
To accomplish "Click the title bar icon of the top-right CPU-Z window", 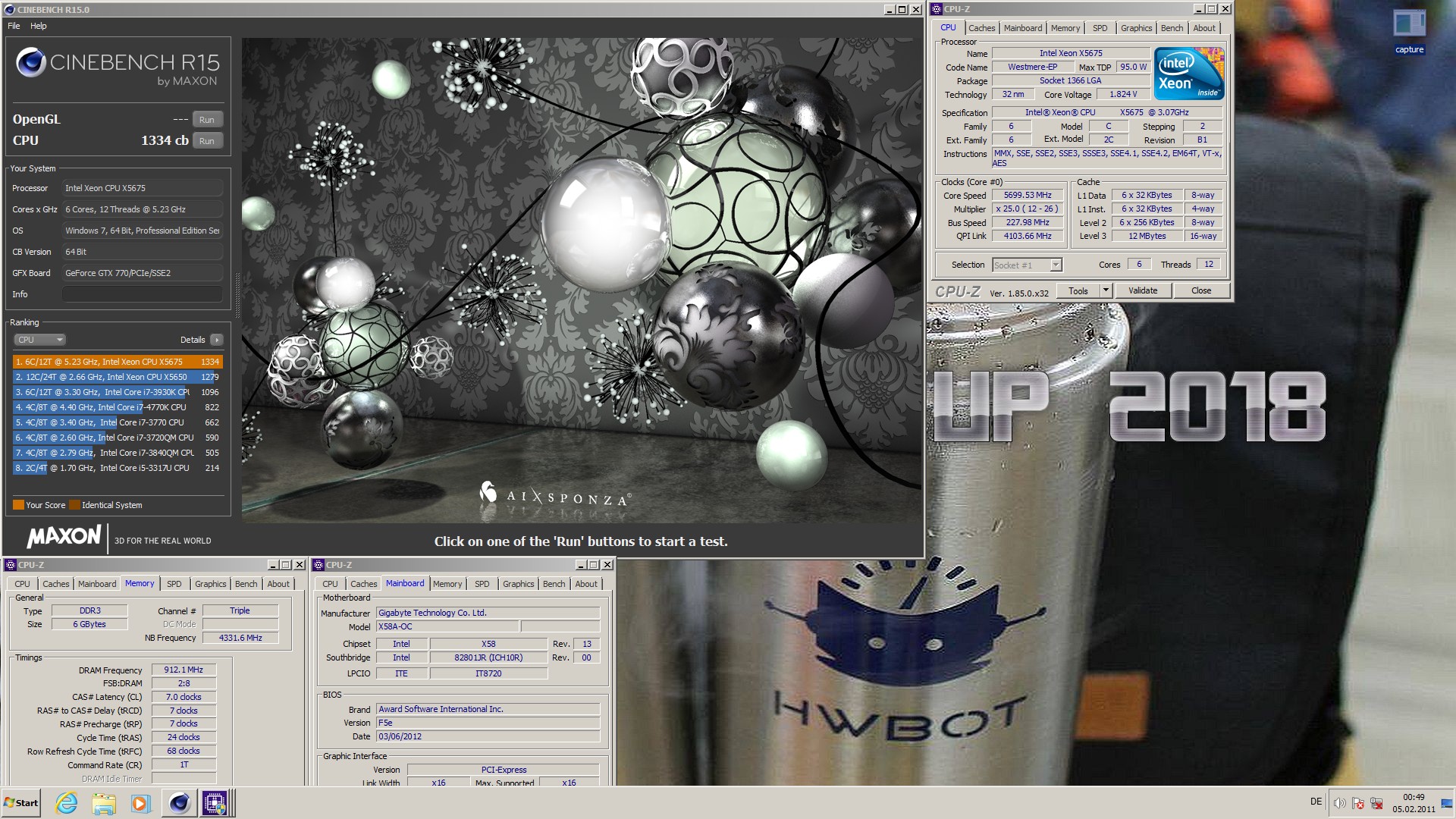I will pos(937,9).
